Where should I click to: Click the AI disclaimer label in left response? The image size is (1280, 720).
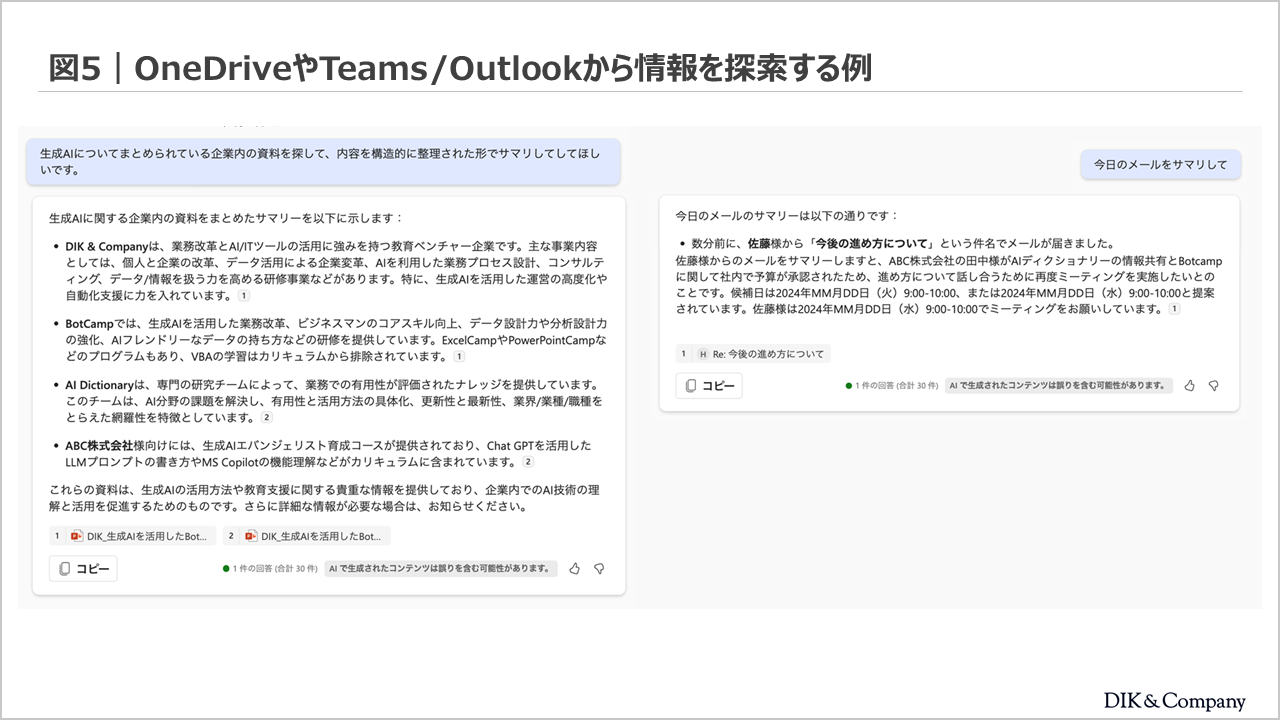pyautogui.click(x=441, y=568)
